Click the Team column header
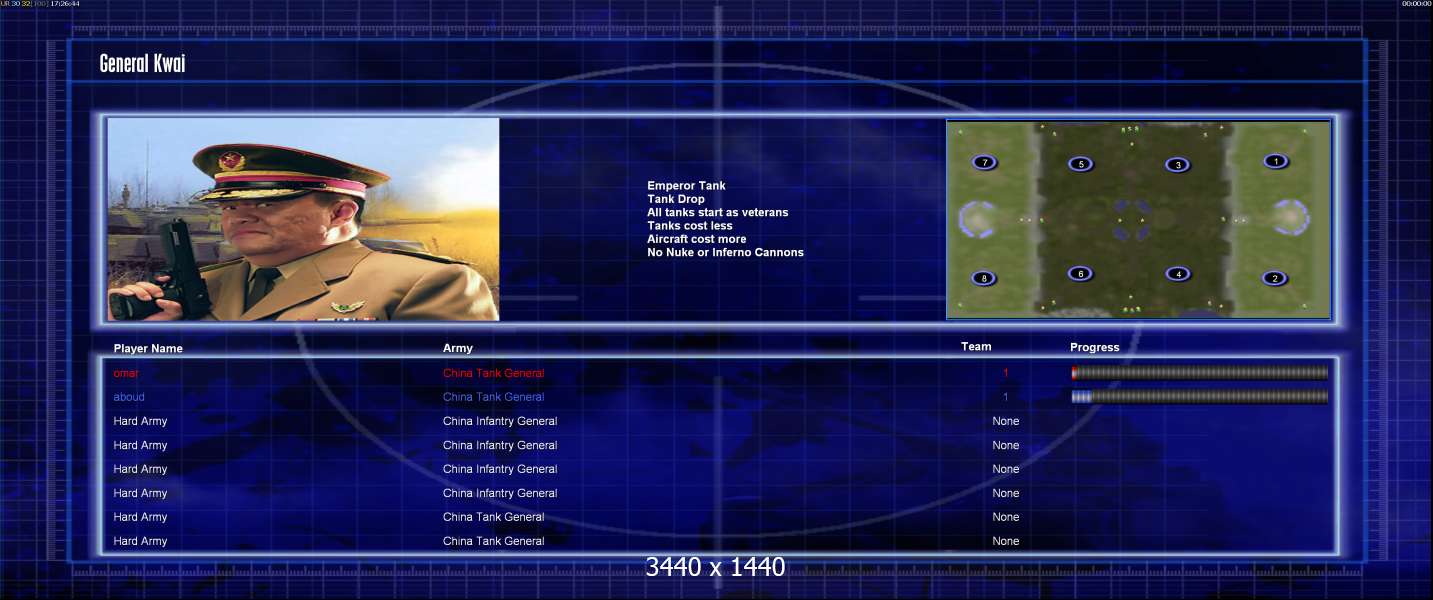Viewport: 1433px width, 600px height. click(976, 347)
